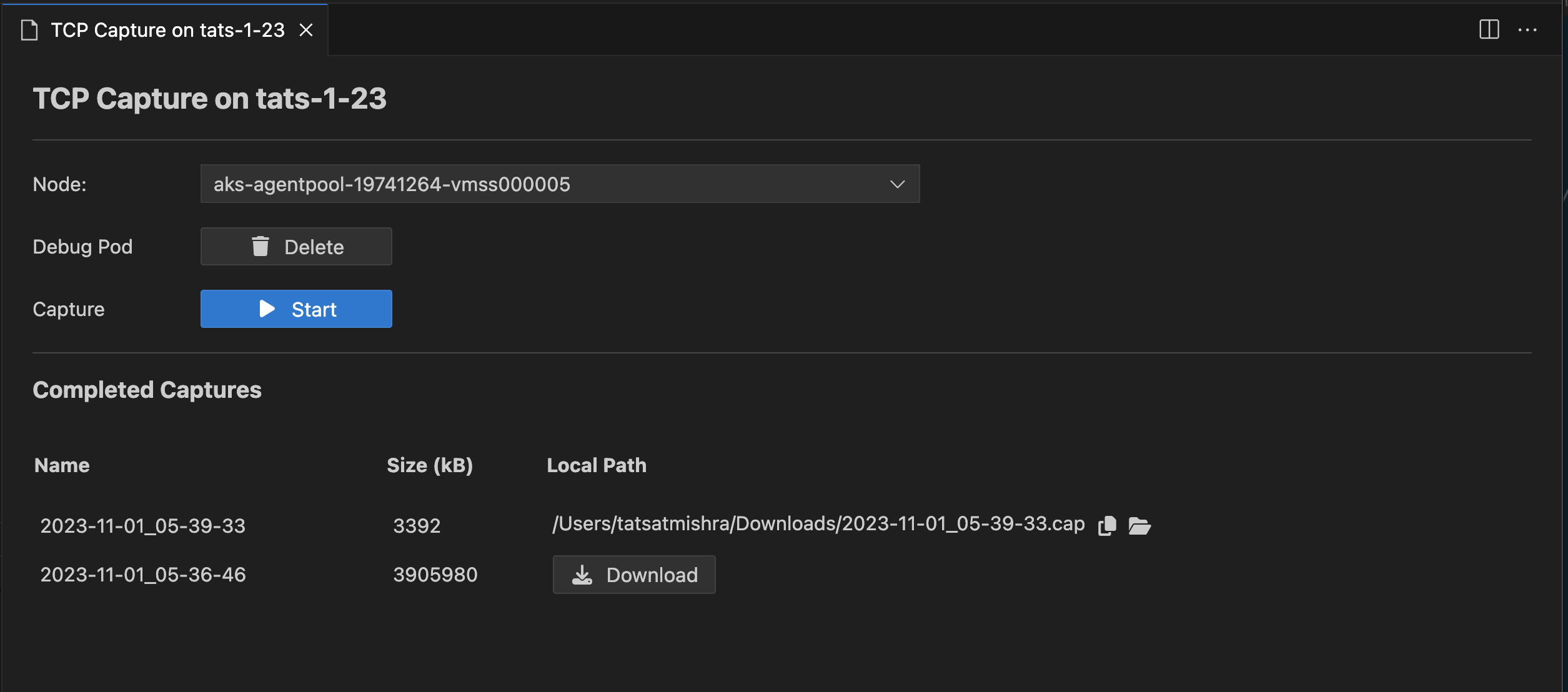Click Size column header to sort
Image resolution: width=1568 pixels, height=692 pixels.
pos(430,464)
